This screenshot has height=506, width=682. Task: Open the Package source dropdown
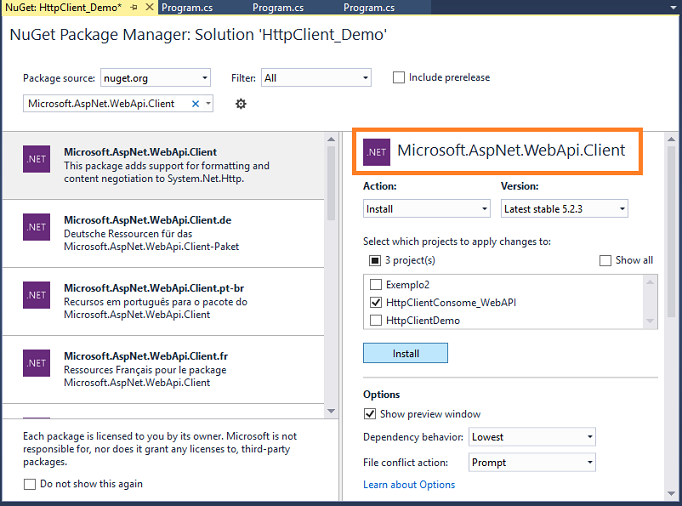pyautogui.click(x=155, y=78)
